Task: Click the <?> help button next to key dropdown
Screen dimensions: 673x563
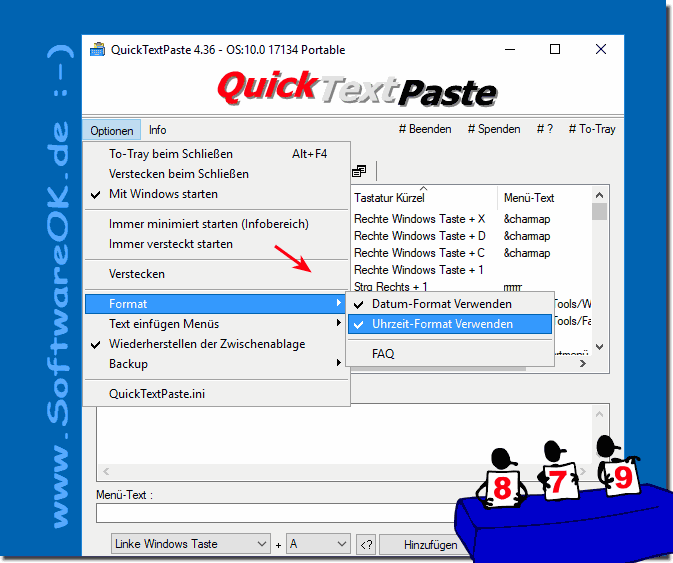Action: click(x=366, y=545)
